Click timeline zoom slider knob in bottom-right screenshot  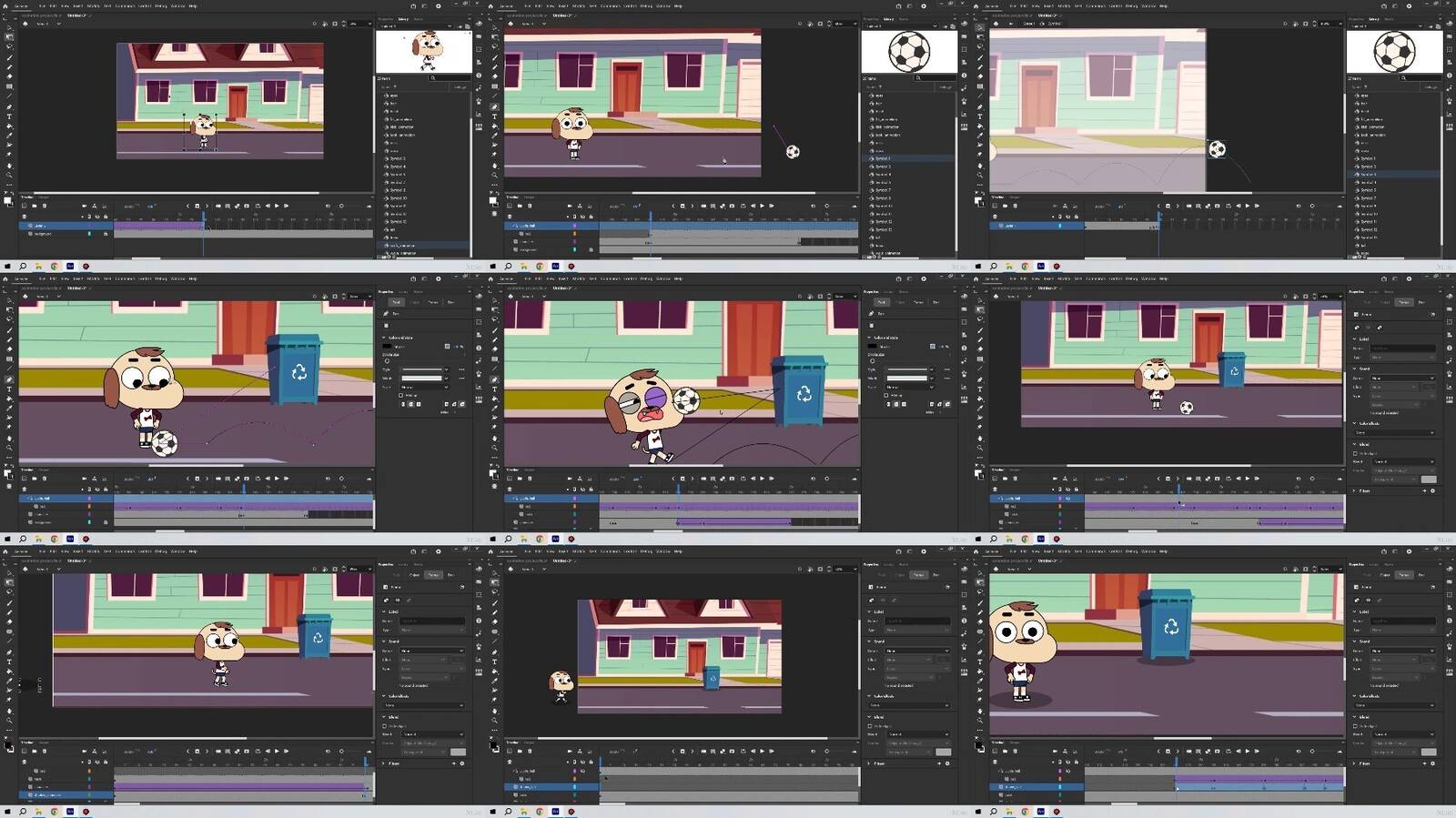1312,752
